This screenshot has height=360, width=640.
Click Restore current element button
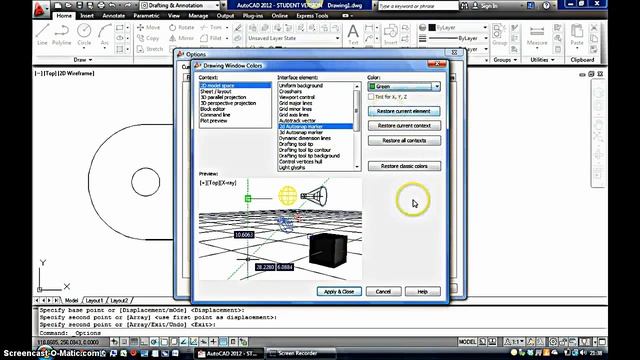[404, 111]
